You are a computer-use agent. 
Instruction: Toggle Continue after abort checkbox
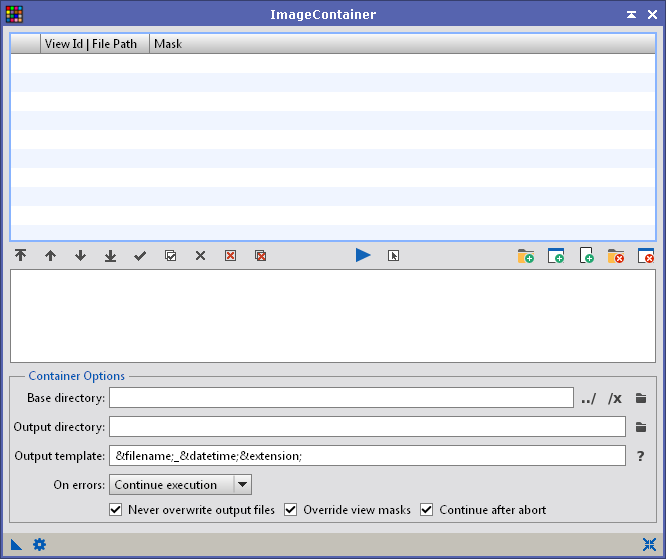426,510
